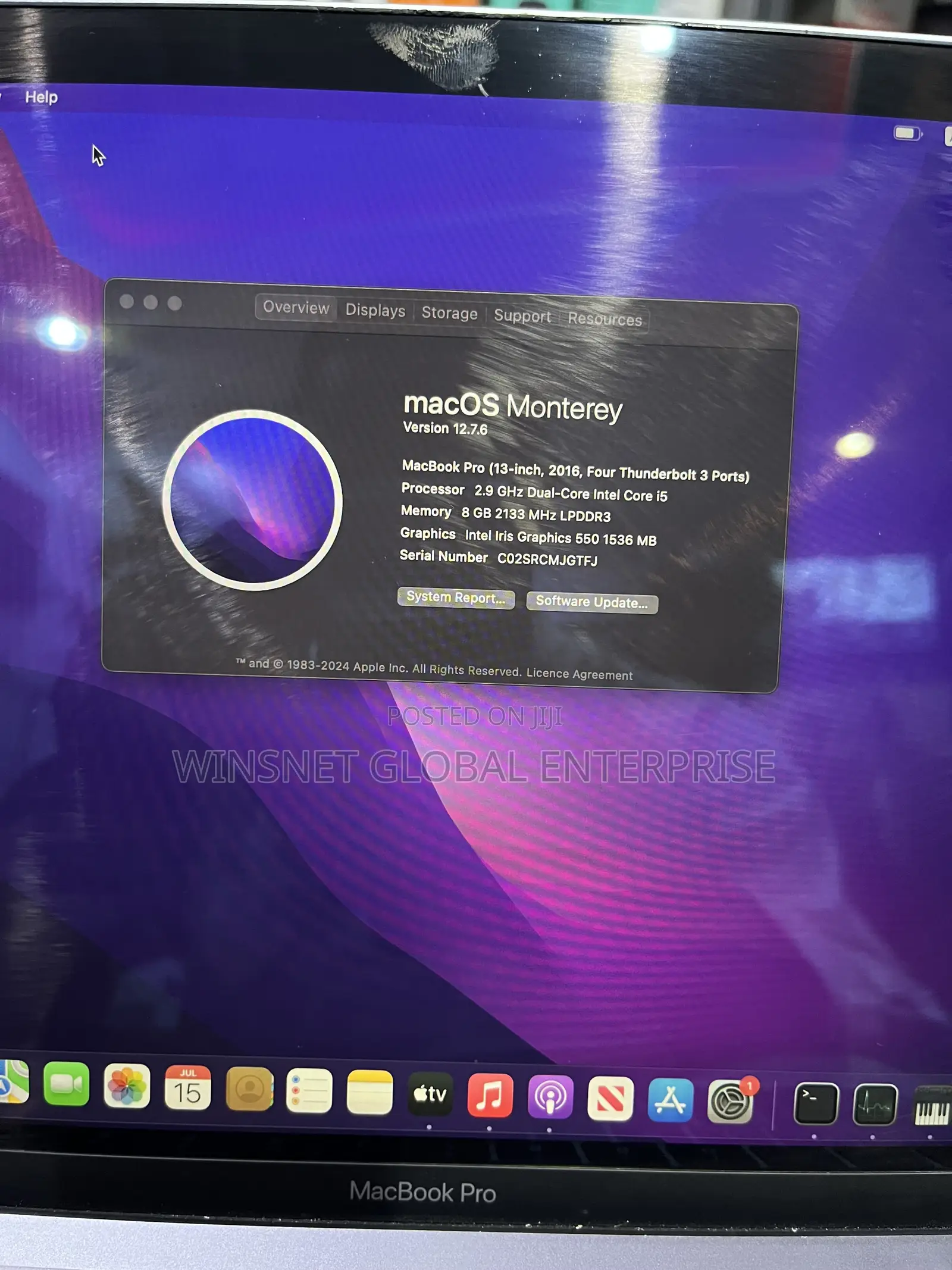Open the piano keyboard app in the Dock

pos(932,1106)
